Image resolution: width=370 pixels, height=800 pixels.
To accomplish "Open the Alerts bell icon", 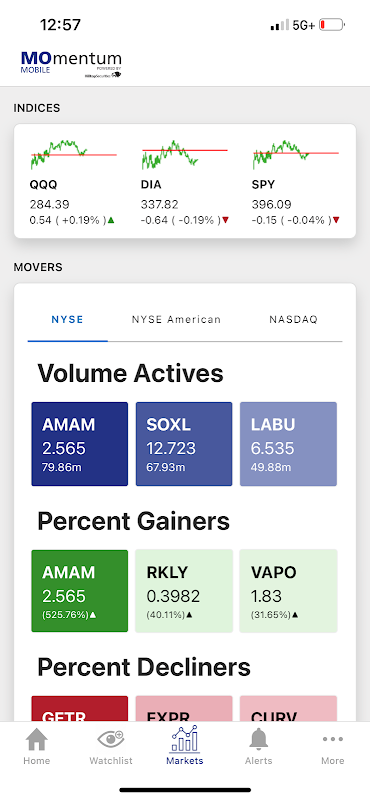I will pyautogui.click(x=259, y=739).
